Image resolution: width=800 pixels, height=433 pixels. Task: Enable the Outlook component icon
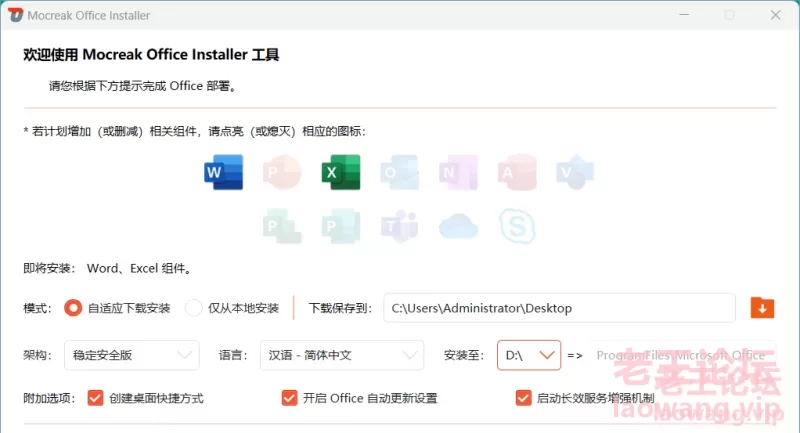[399, 172]
